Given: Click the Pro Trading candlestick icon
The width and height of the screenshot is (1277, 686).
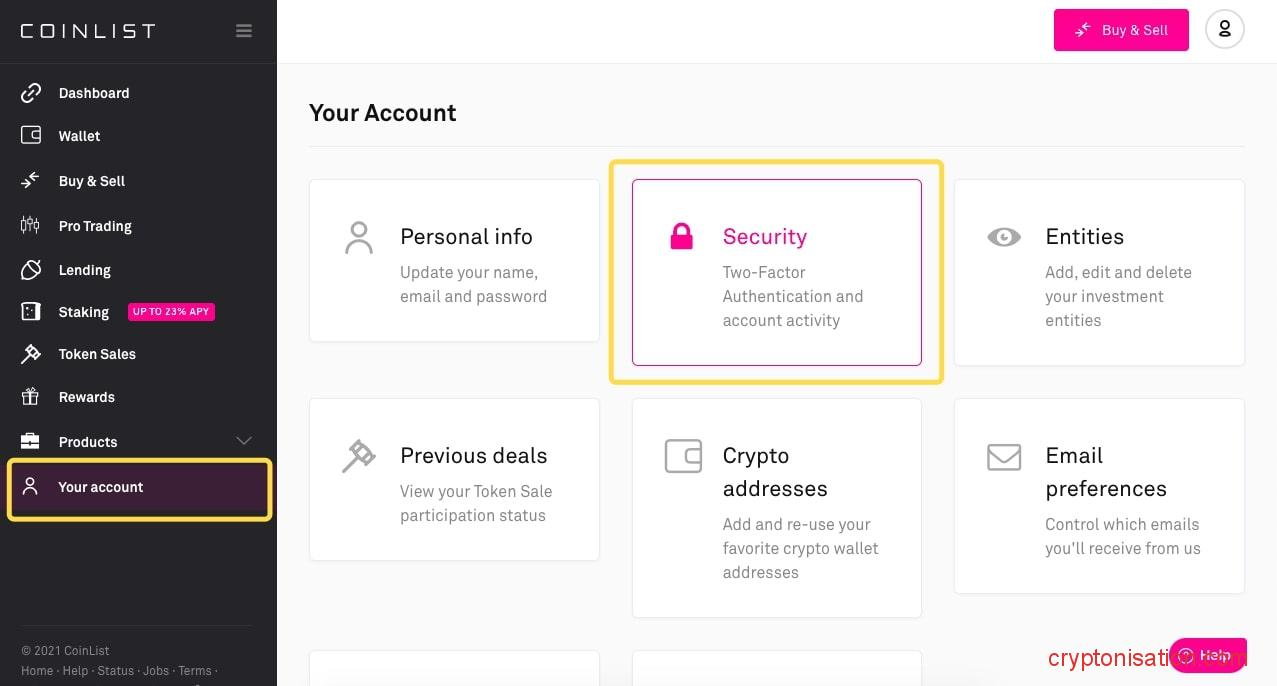Looking at the screenshot, I should [x=31, y=226].
